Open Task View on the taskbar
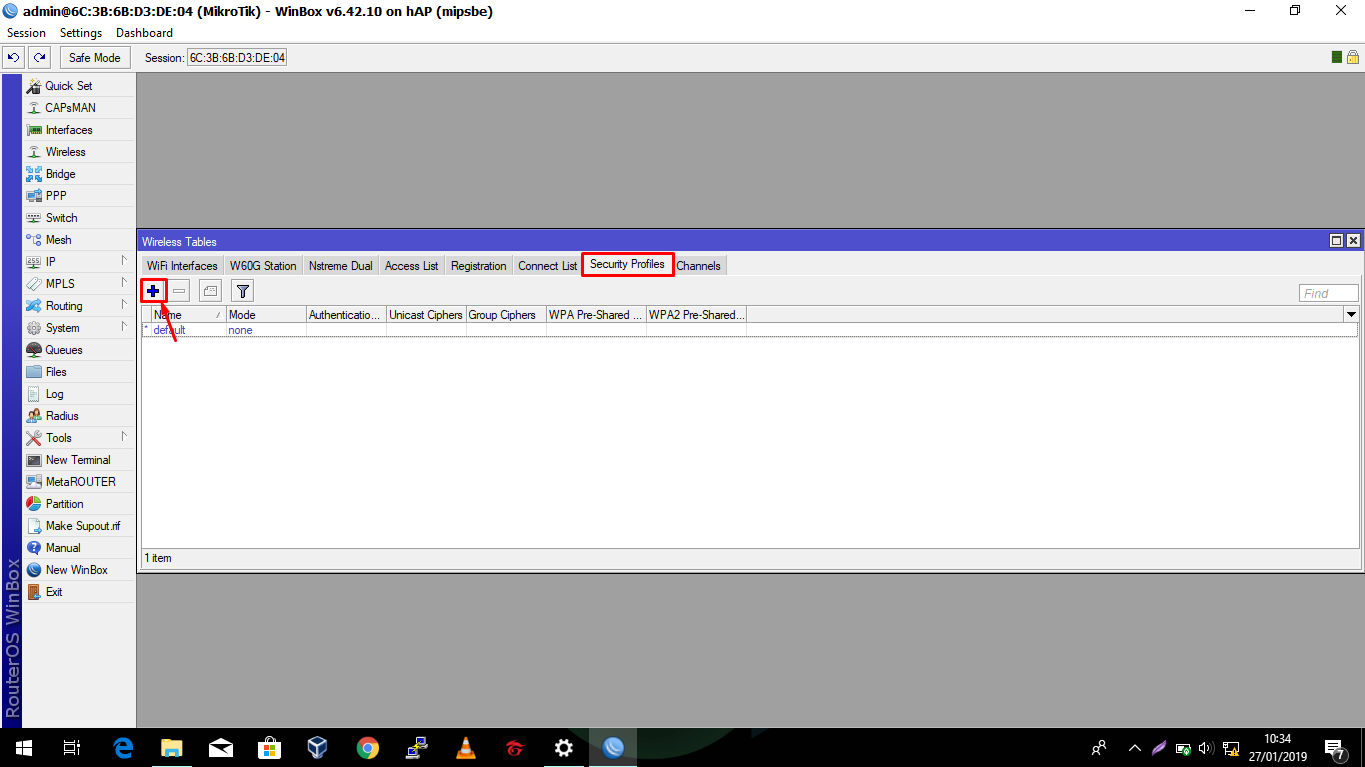Image resolution: width=1365 pixels, height=767 pixels. coord(72,747)
